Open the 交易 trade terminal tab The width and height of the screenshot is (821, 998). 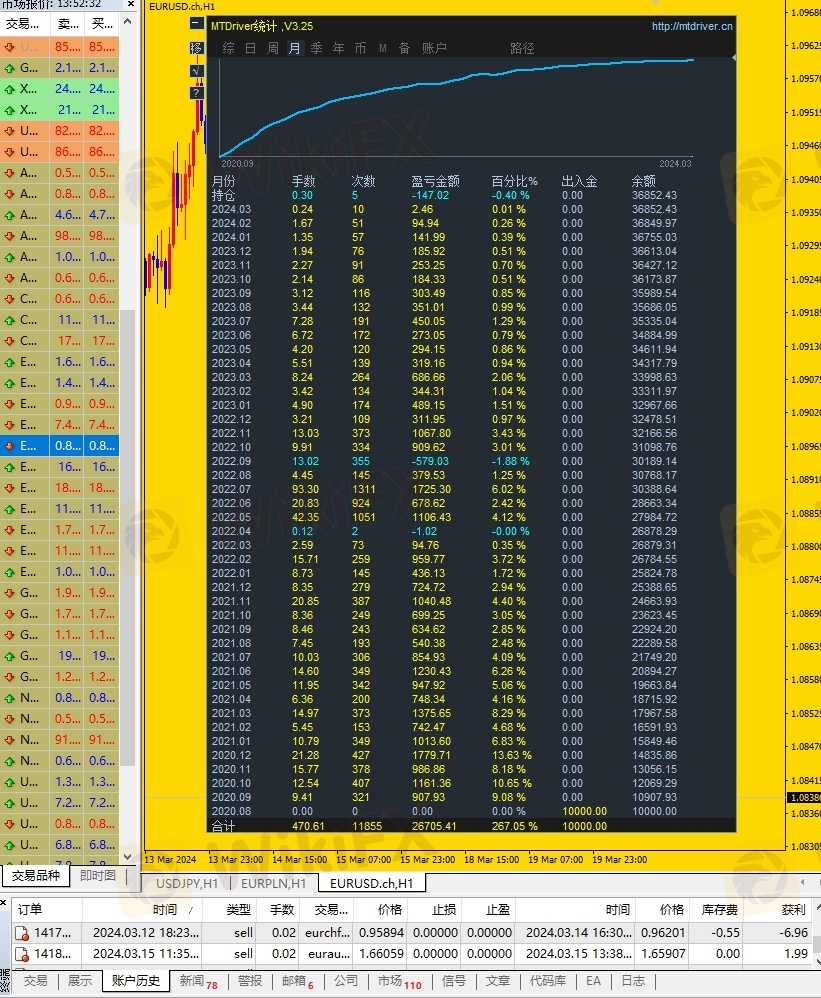tap(36, 981)
